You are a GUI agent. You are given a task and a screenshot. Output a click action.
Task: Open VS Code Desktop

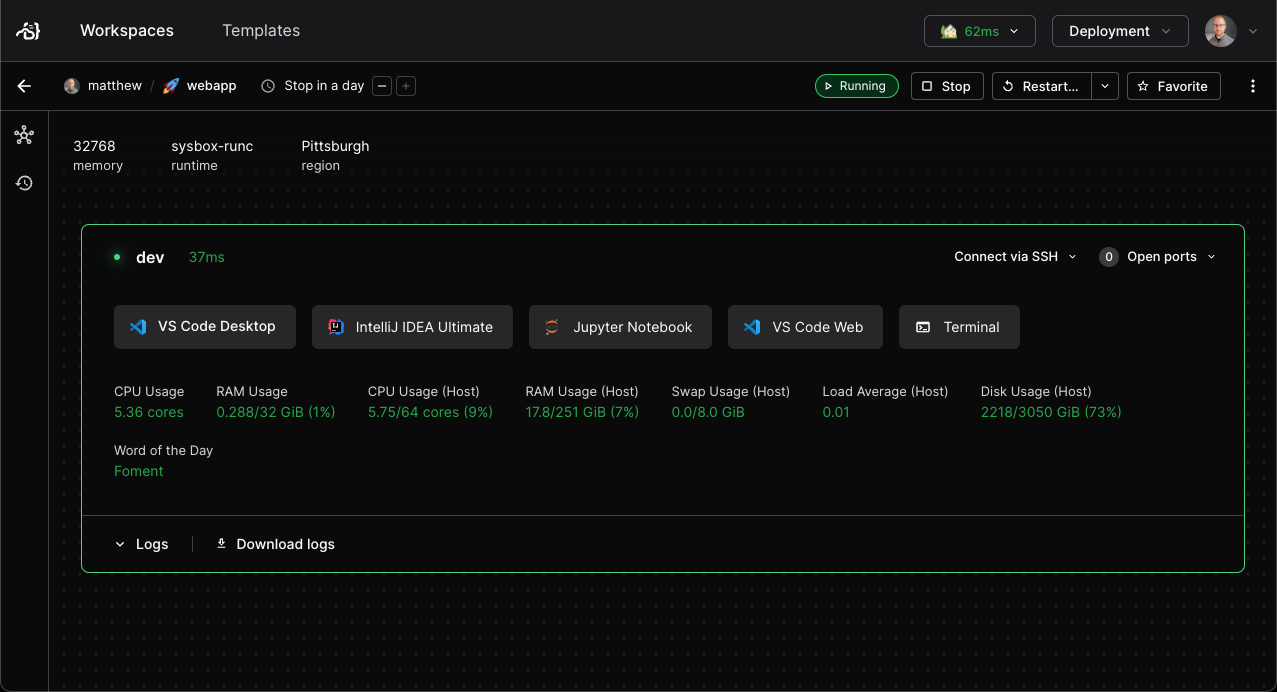204,326
